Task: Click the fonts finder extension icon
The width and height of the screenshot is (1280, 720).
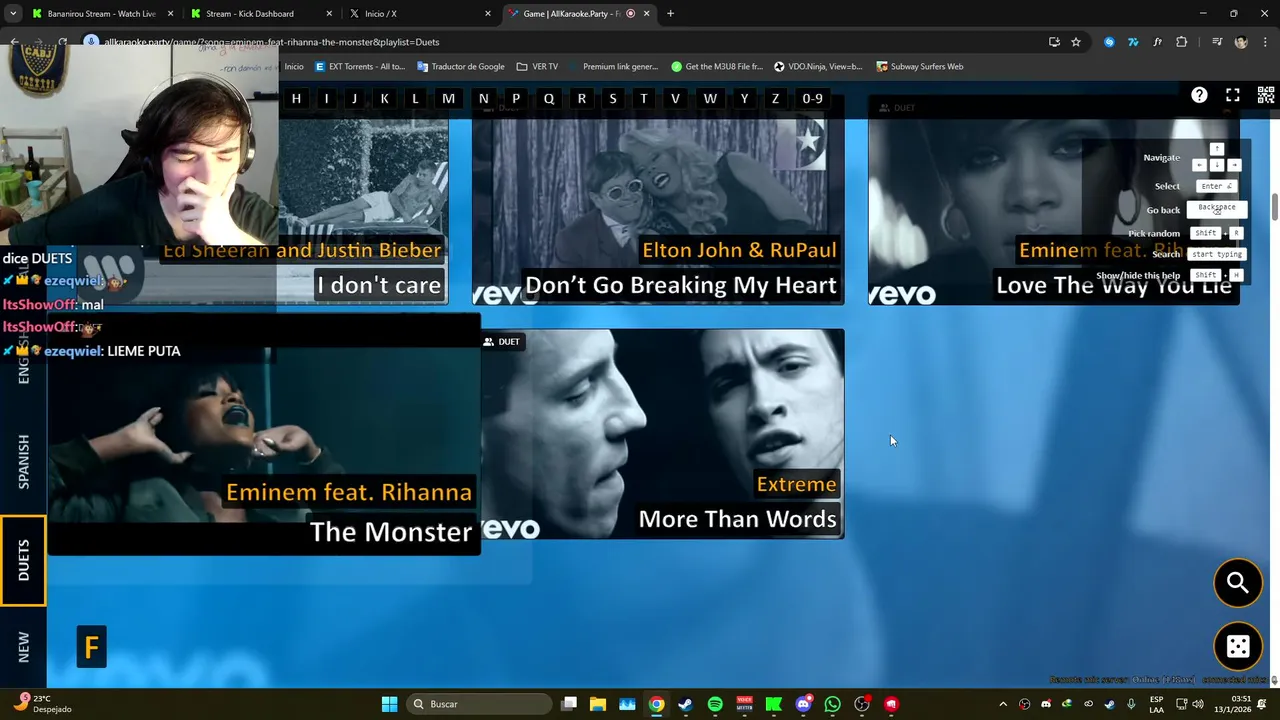Action: 1157,42
